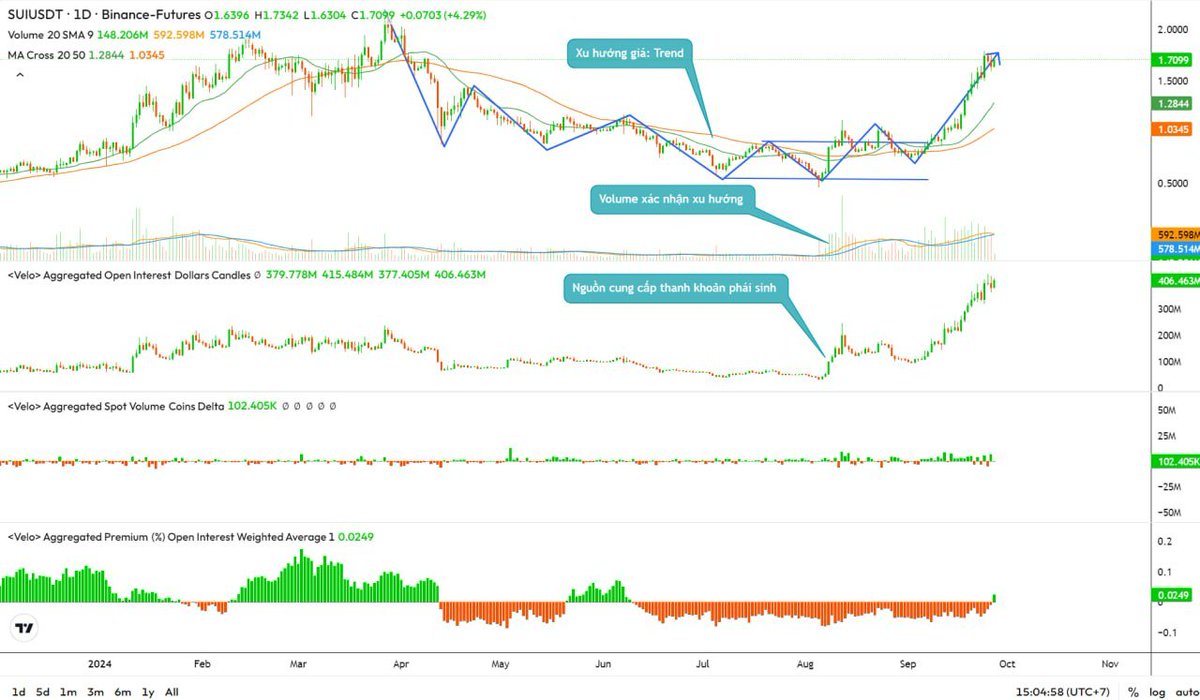This screenshot has width=1200, height=700.
Task: Select the 6m time range button
Action: [122, 691]
